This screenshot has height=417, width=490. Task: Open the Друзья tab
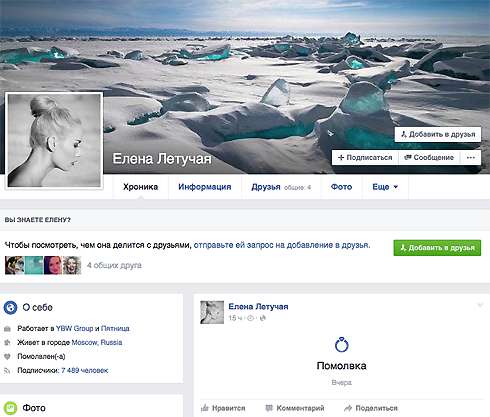[281, 187]
